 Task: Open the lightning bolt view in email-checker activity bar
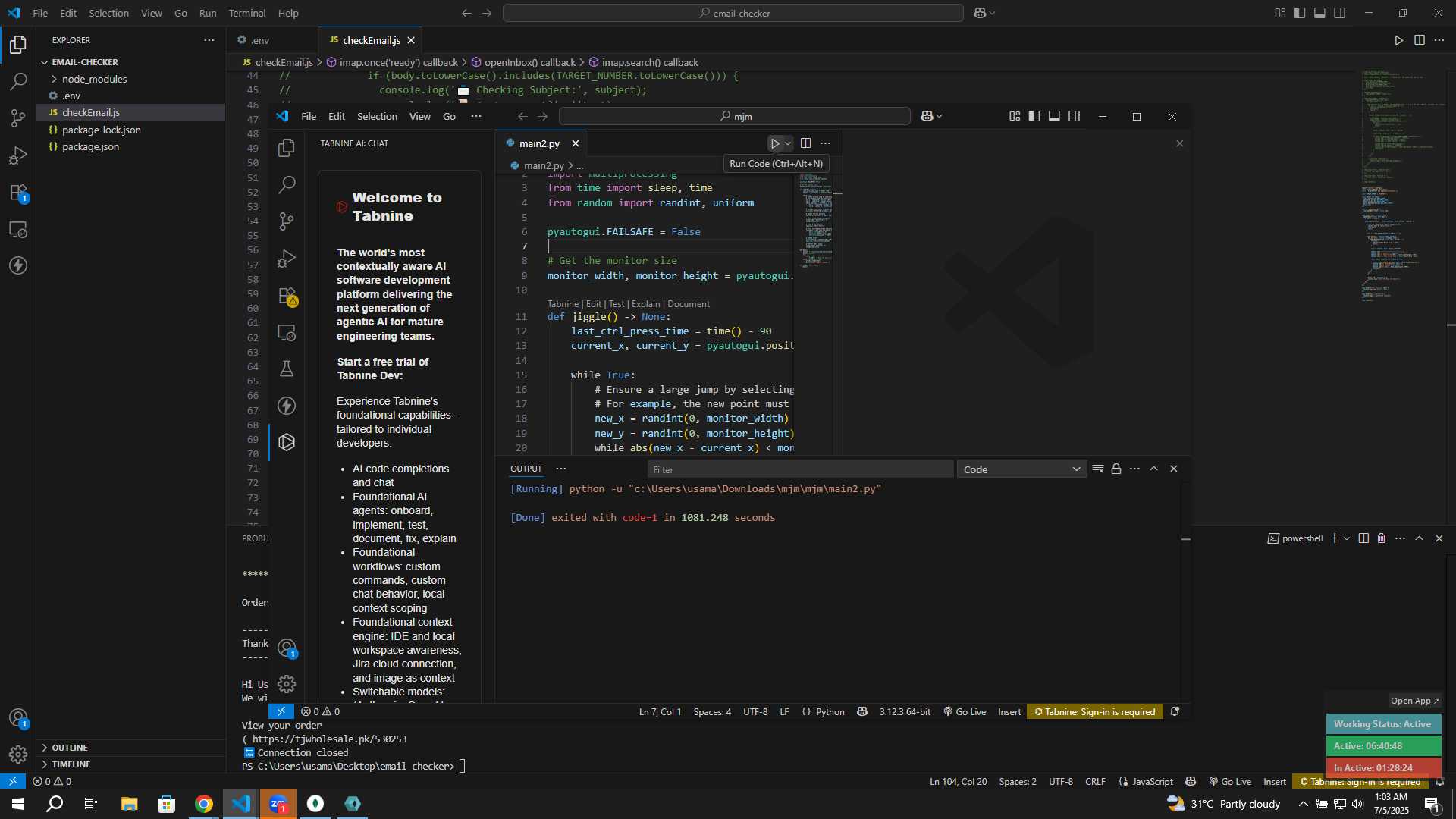[x=18, y=265]
